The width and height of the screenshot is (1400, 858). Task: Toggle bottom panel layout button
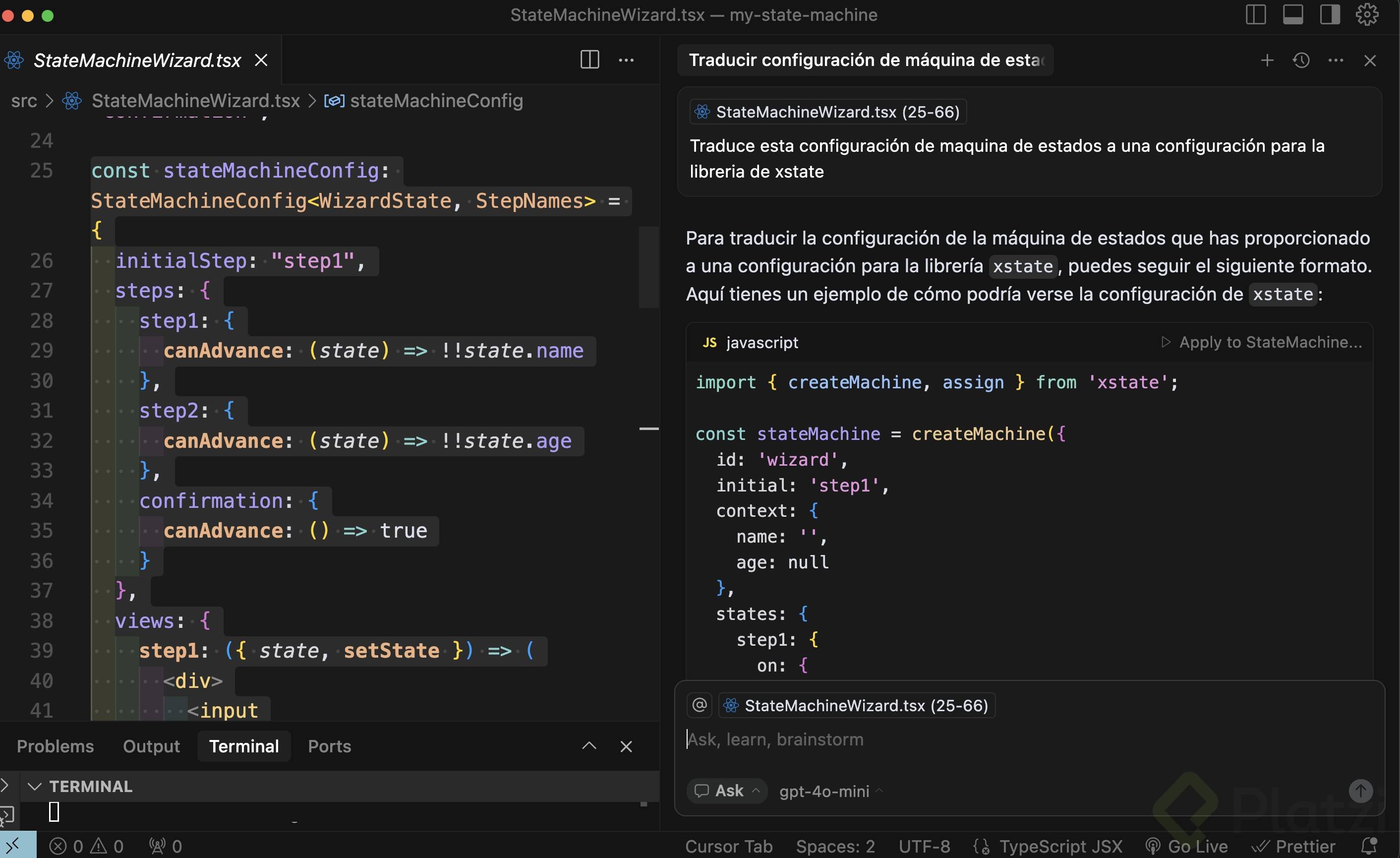[1292, 15]
